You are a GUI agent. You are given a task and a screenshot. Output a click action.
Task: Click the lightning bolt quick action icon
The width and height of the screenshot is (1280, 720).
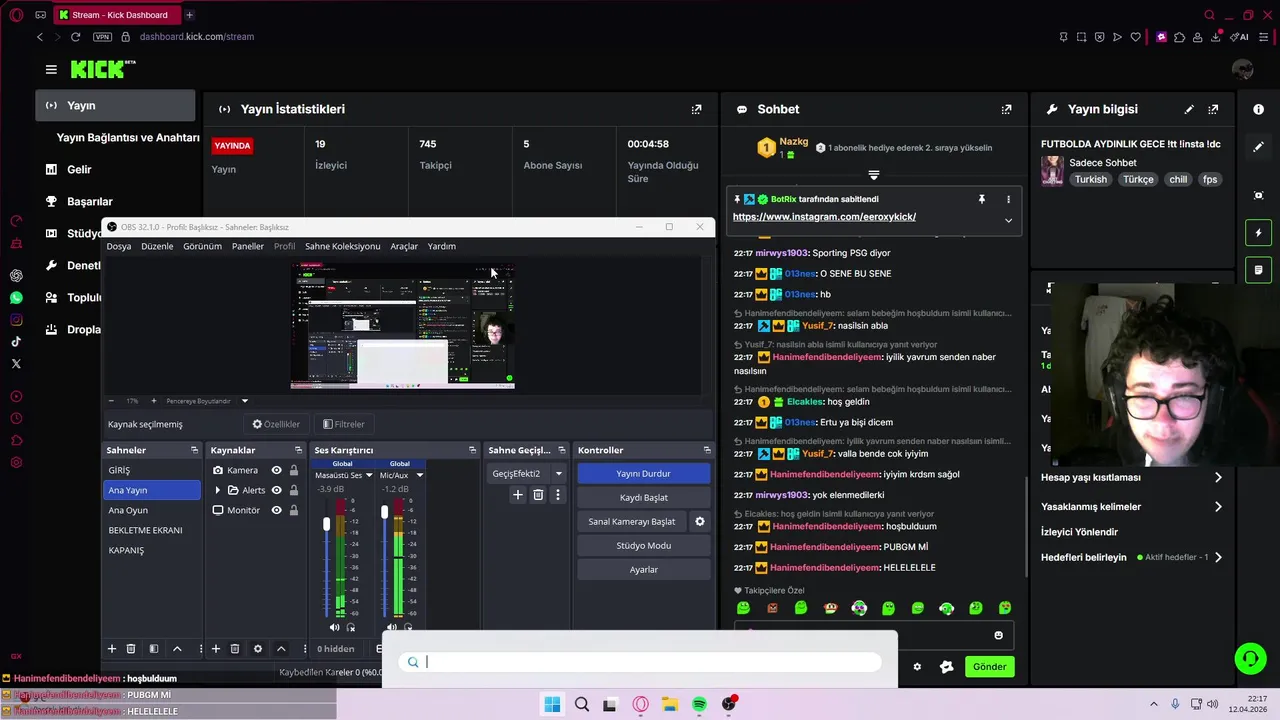pos(1259,233)
